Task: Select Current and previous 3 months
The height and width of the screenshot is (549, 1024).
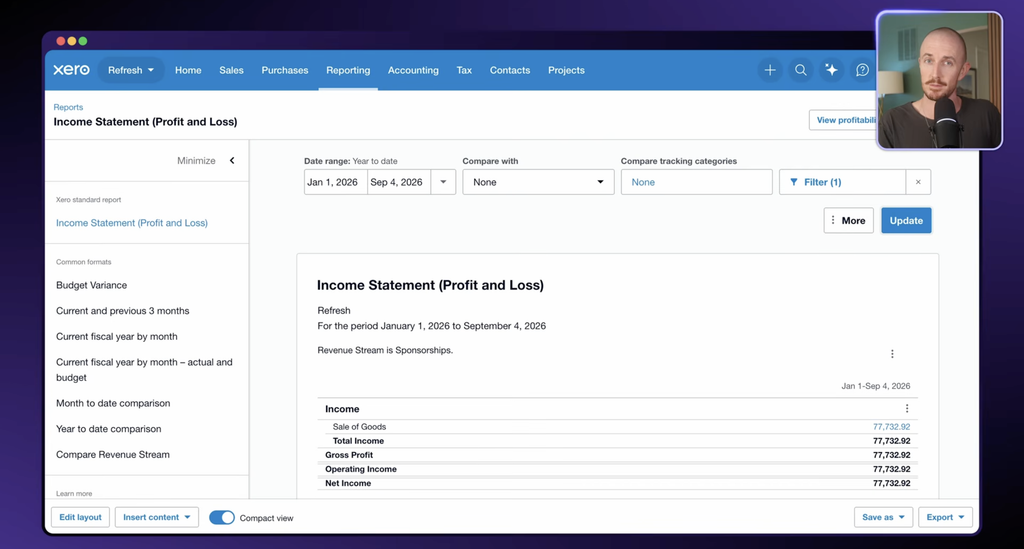Action: coord(123,311)
